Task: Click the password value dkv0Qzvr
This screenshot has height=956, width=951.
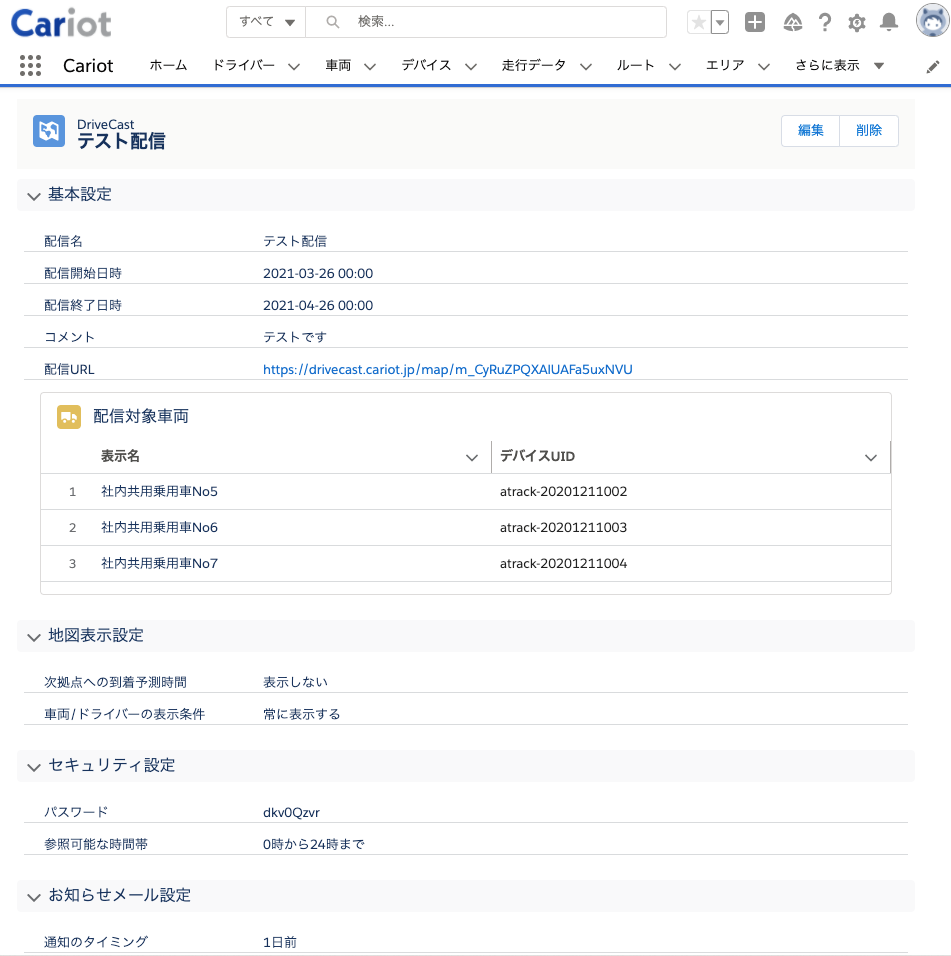Action: (x=291, y=812)
